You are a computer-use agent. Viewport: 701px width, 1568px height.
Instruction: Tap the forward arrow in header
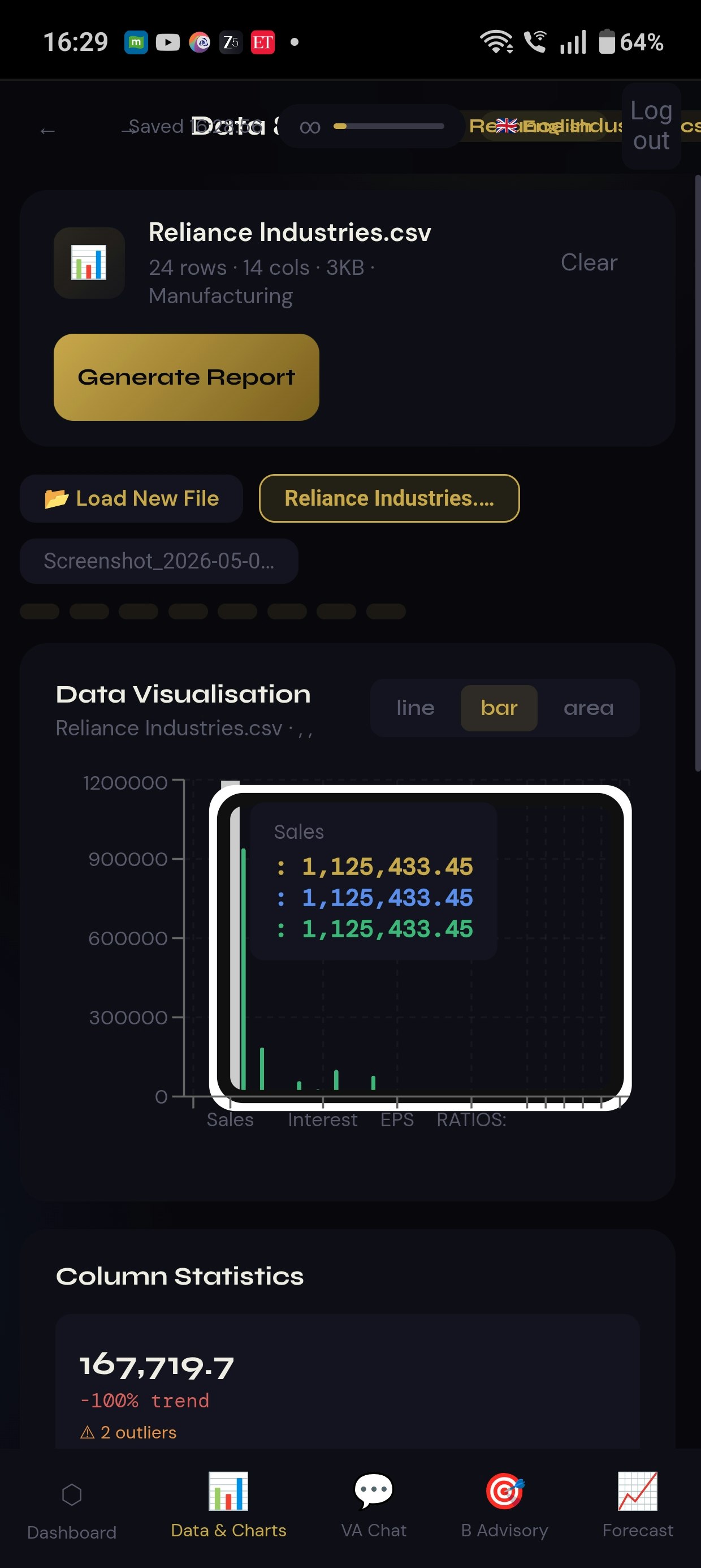click(129, 130)
